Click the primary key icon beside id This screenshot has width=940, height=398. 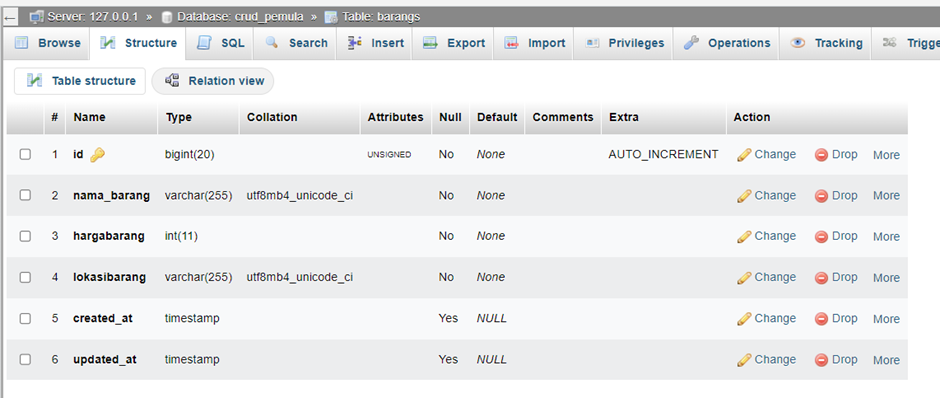point(97,155)
